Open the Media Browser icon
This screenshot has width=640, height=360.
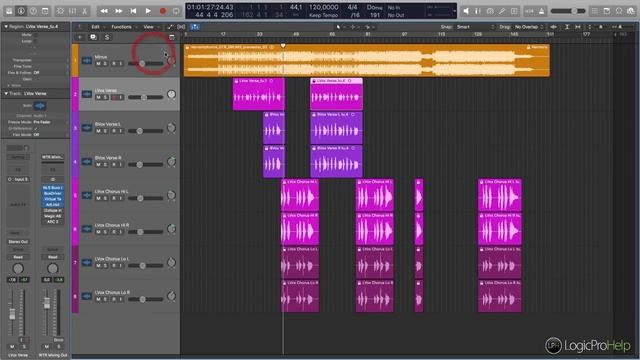click(x=631, y=11)
